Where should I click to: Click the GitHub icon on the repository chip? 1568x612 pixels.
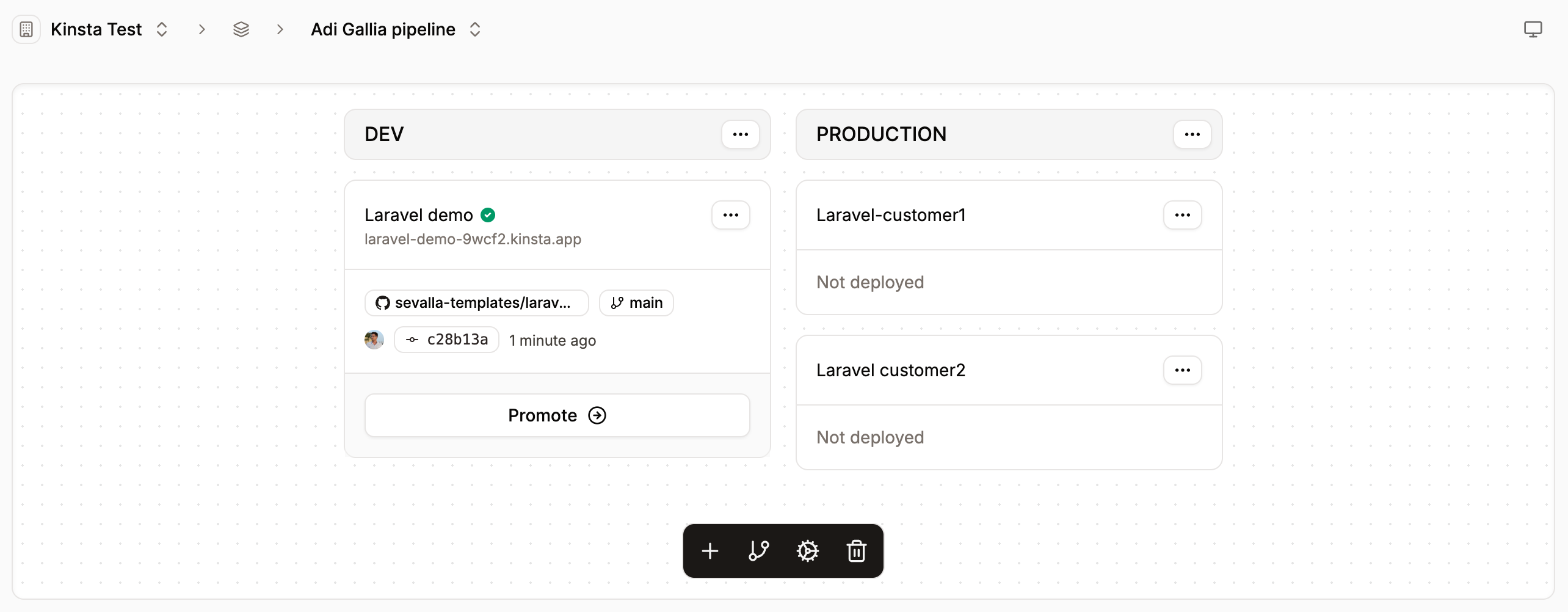pyautogui.click(x=382, y=302)
